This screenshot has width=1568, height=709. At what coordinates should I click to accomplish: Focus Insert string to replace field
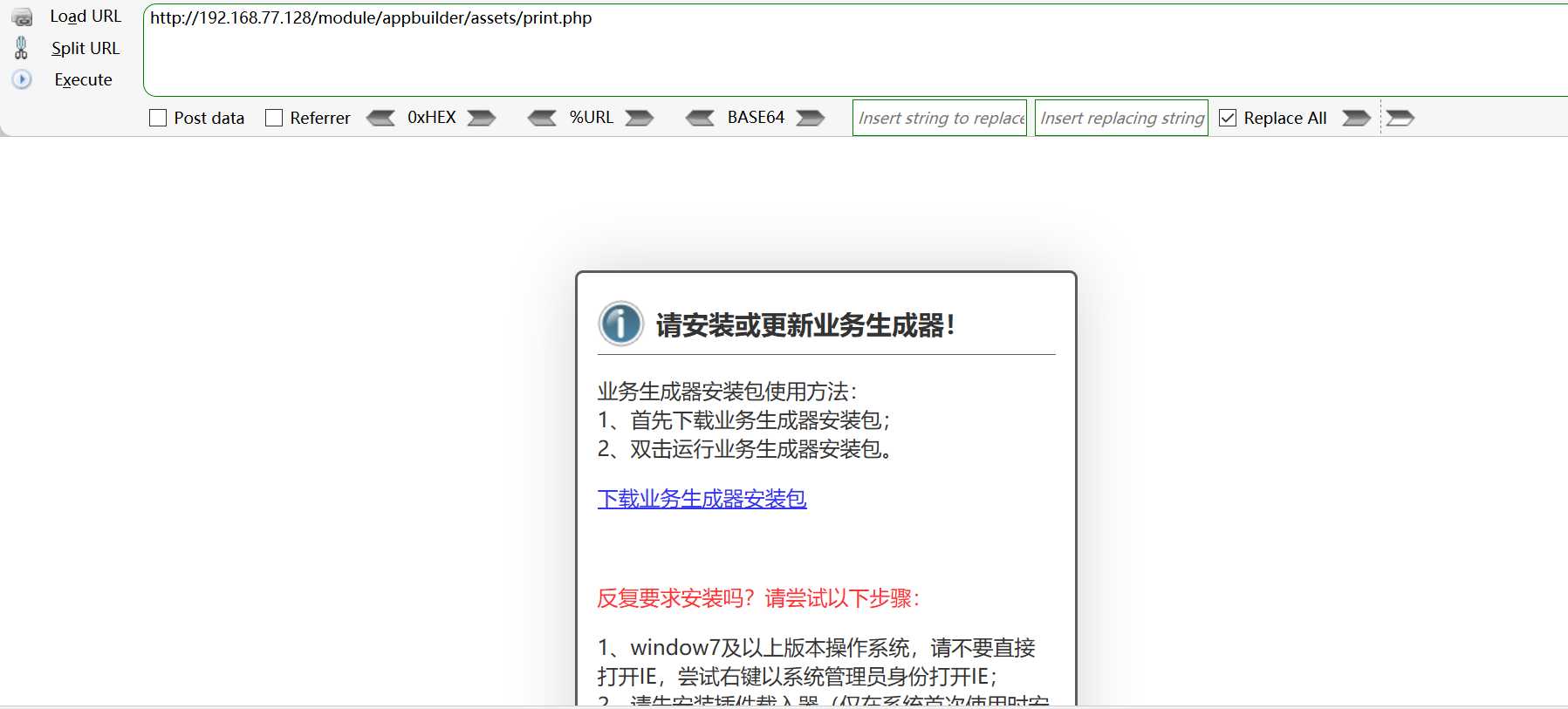pos(940,118)
